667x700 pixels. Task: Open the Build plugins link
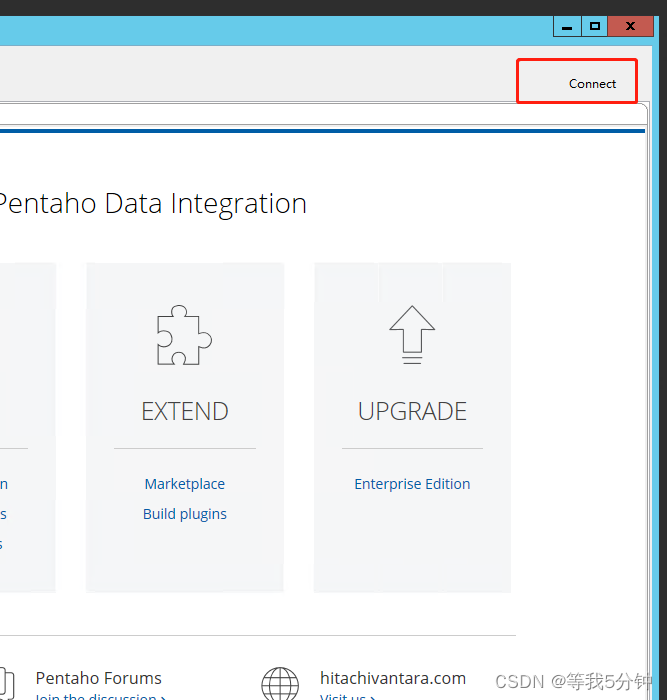pyautogui.click(x=185, y=514)
